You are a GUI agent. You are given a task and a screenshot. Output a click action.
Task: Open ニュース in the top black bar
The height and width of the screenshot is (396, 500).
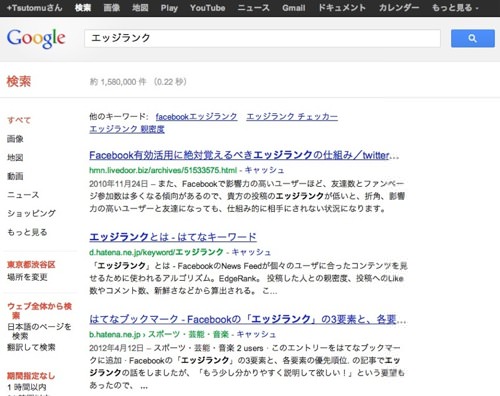(x=253, y=8)
